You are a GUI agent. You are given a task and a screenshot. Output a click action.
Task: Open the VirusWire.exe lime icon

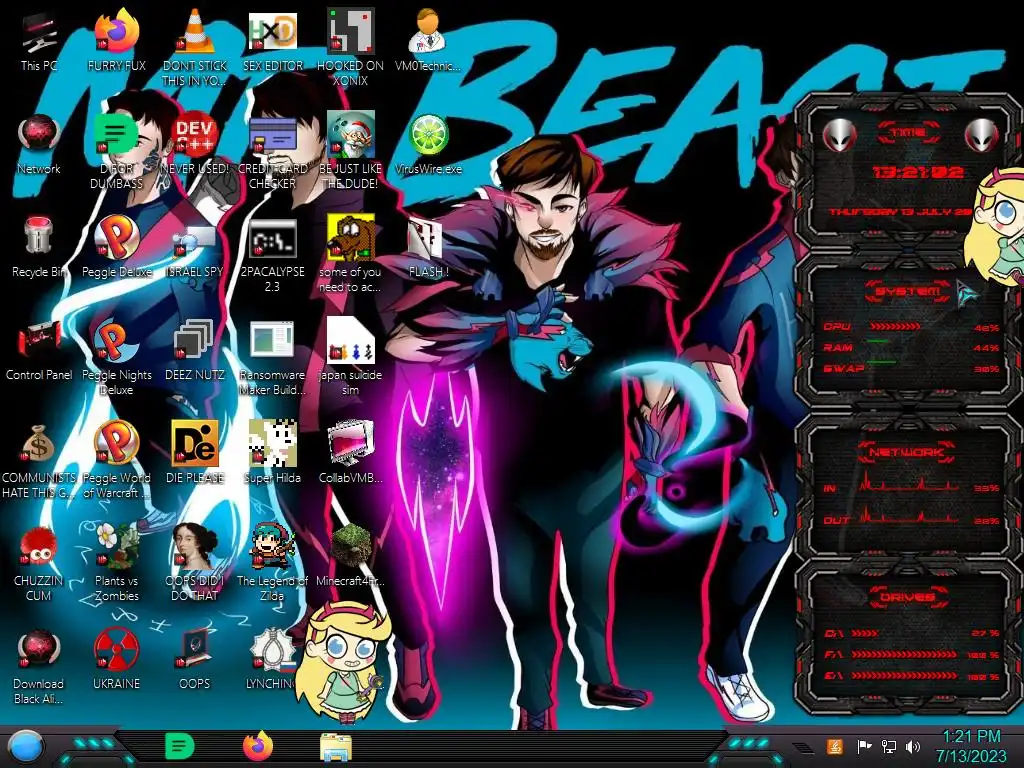point(428,144)
